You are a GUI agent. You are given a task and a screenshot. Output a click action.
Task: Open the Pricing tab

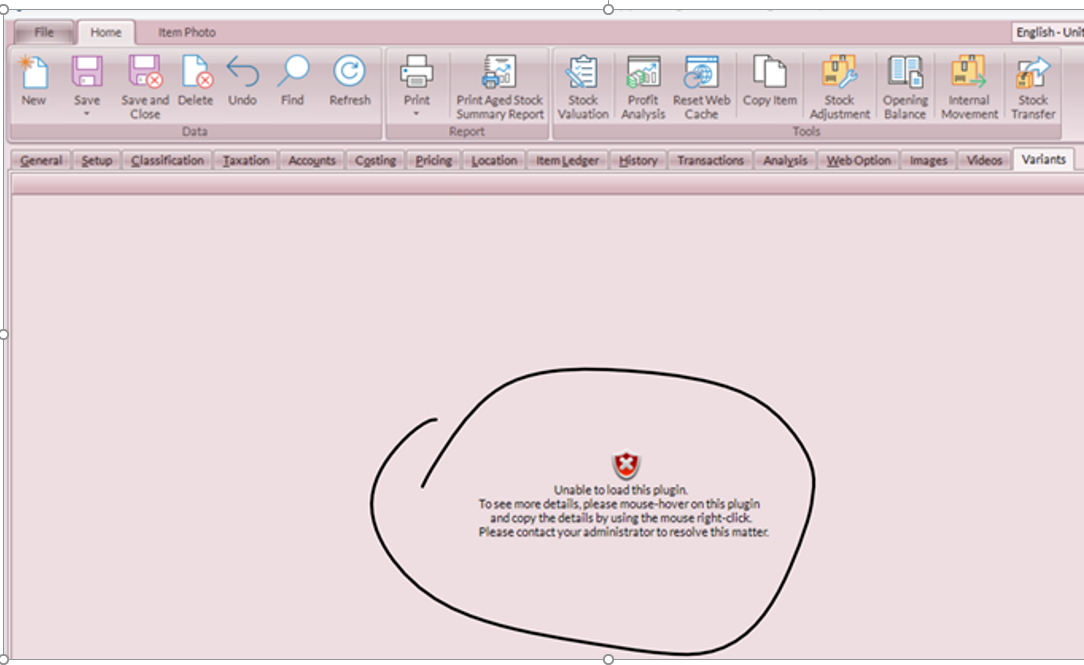tap(433, 160)
